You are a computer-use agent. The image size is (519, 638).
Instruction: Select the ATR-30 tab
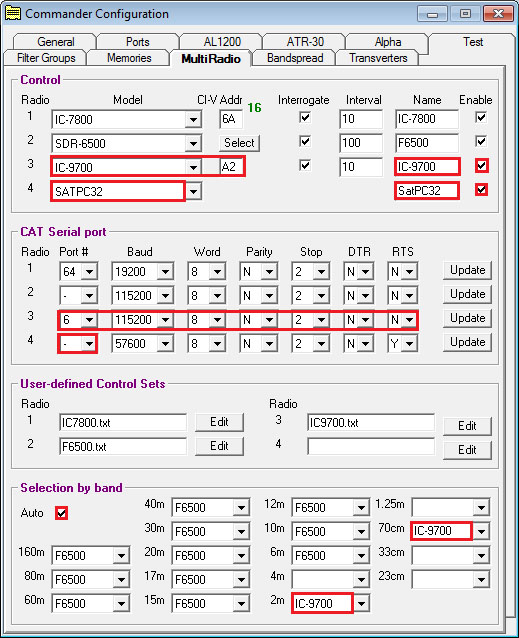click(x=305, y=42)
